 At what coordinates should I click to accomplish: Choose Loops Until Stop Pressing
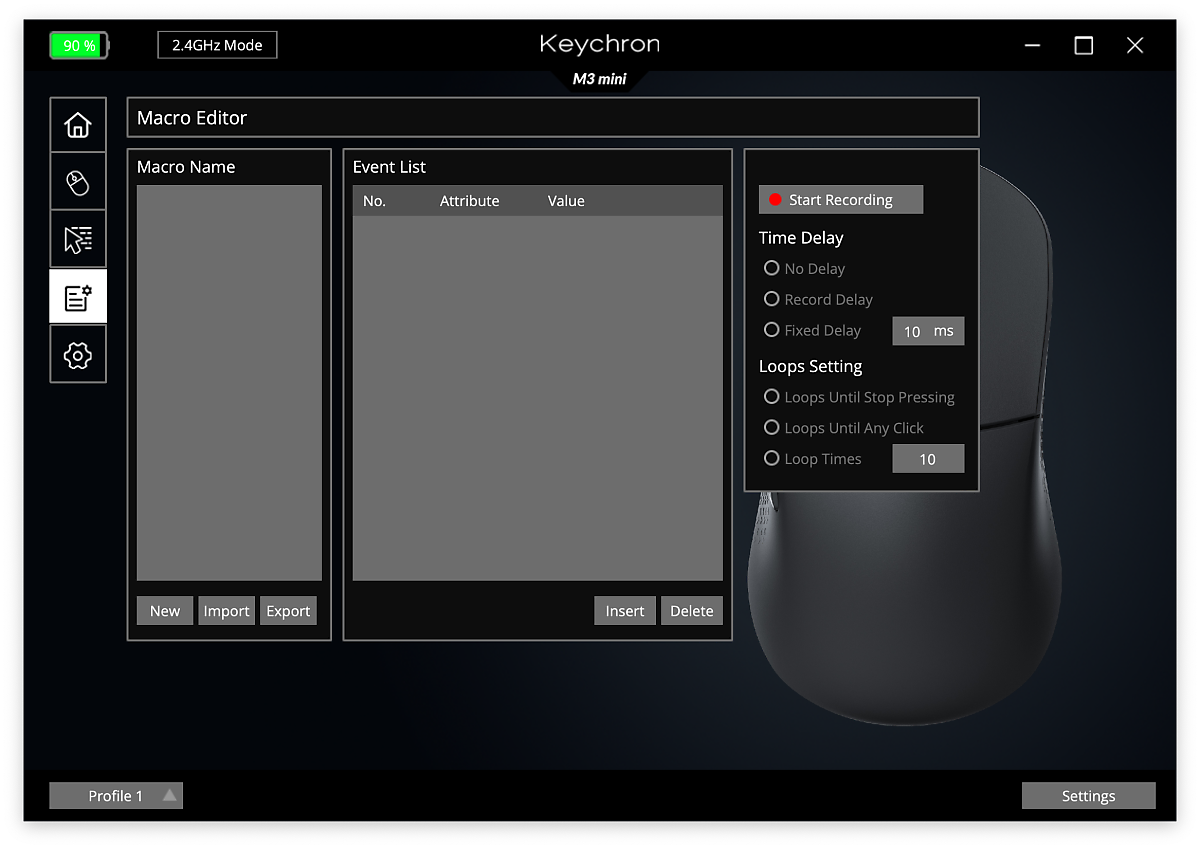(859, 397)
